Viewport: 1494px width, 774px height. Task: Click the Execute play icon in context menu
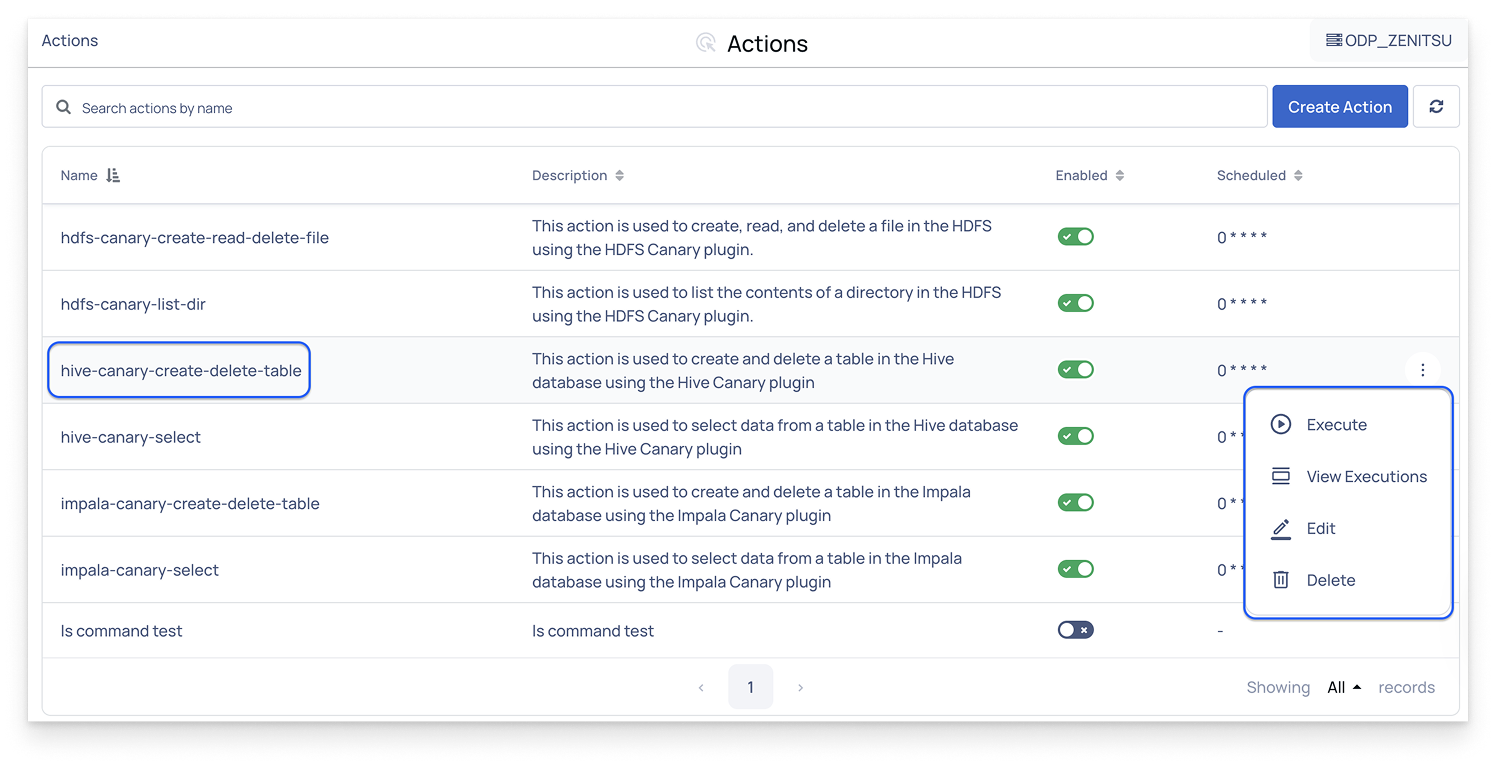[x=1280, y=424]
